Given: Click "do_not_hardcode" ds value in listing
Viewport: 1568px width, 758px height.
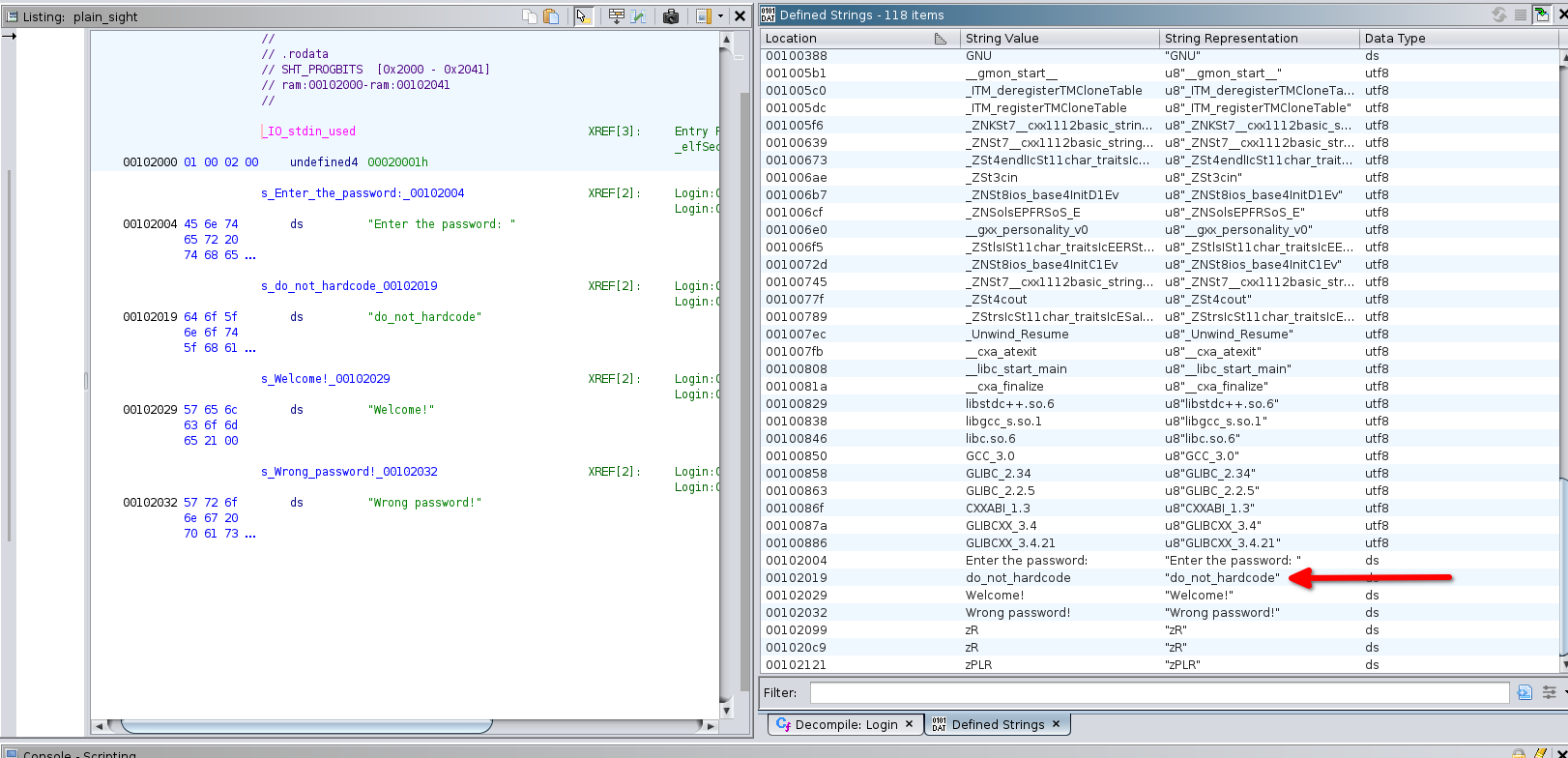Looking at the screenshot, I should pyautogui.click(x=424, y=317).
